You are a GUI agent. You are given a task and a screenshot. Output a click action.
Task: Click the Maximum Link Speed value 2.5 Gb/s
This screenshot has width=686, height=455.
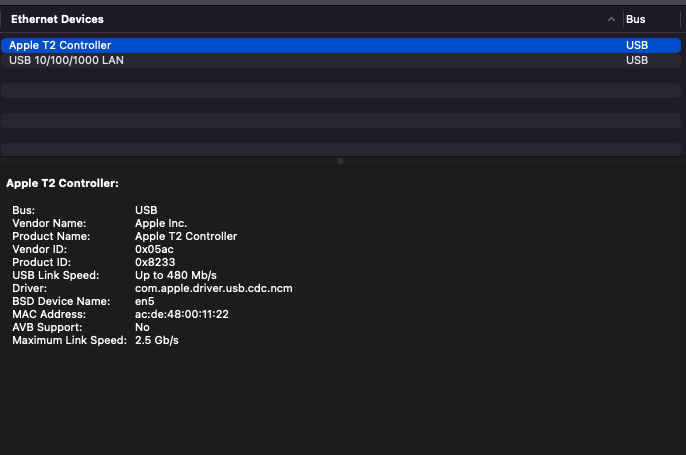pos(157,340)
